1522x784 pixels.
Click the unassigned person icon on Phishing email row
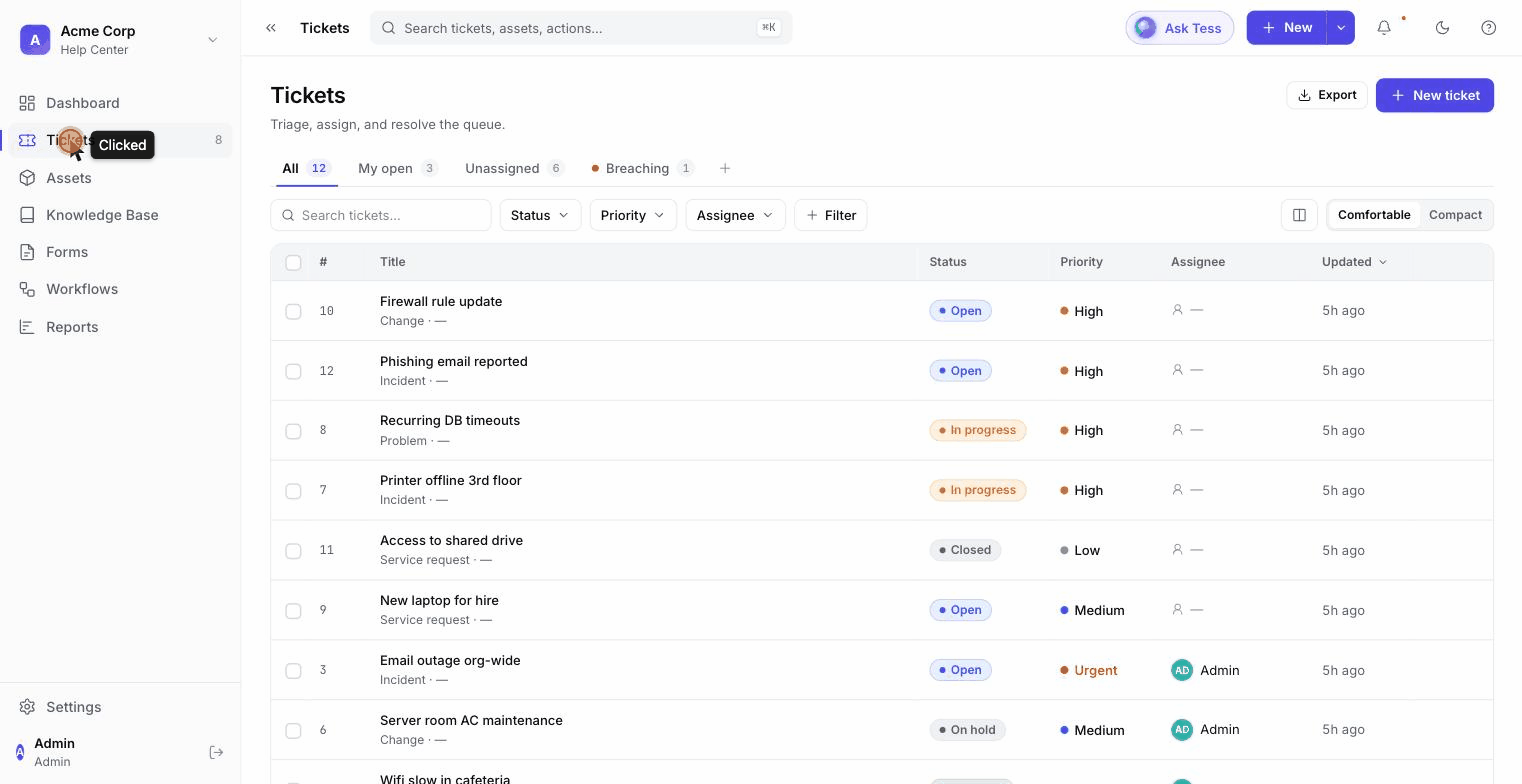(1177, 370)
